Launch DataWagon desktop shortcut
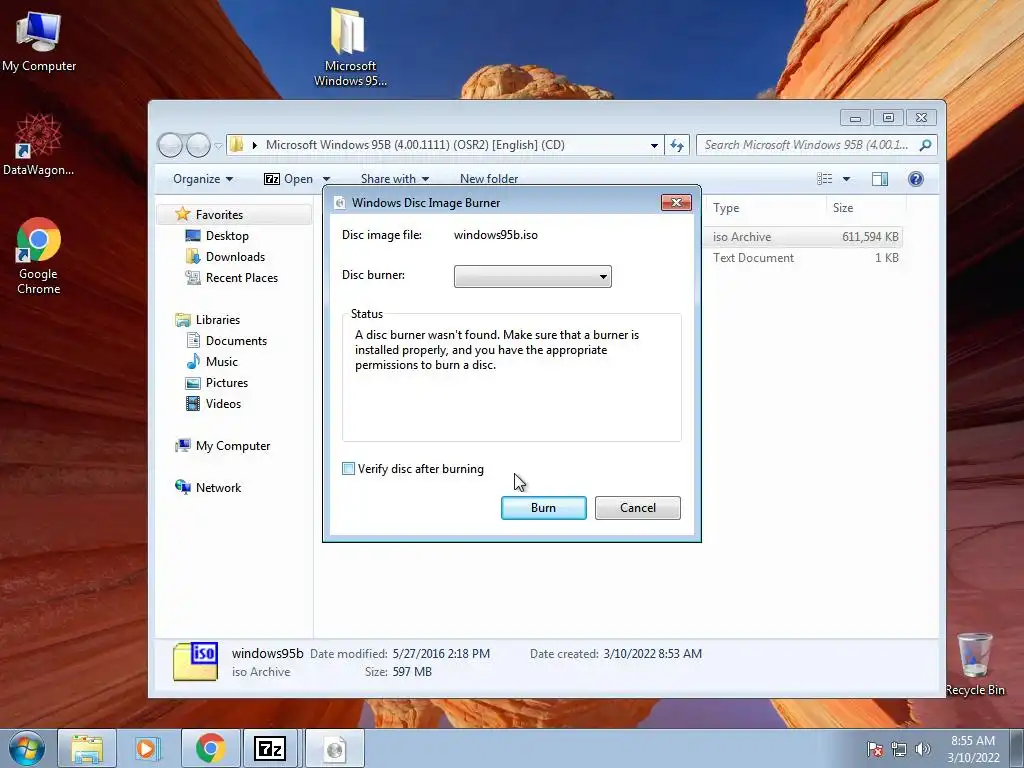 tap(39, 145)
